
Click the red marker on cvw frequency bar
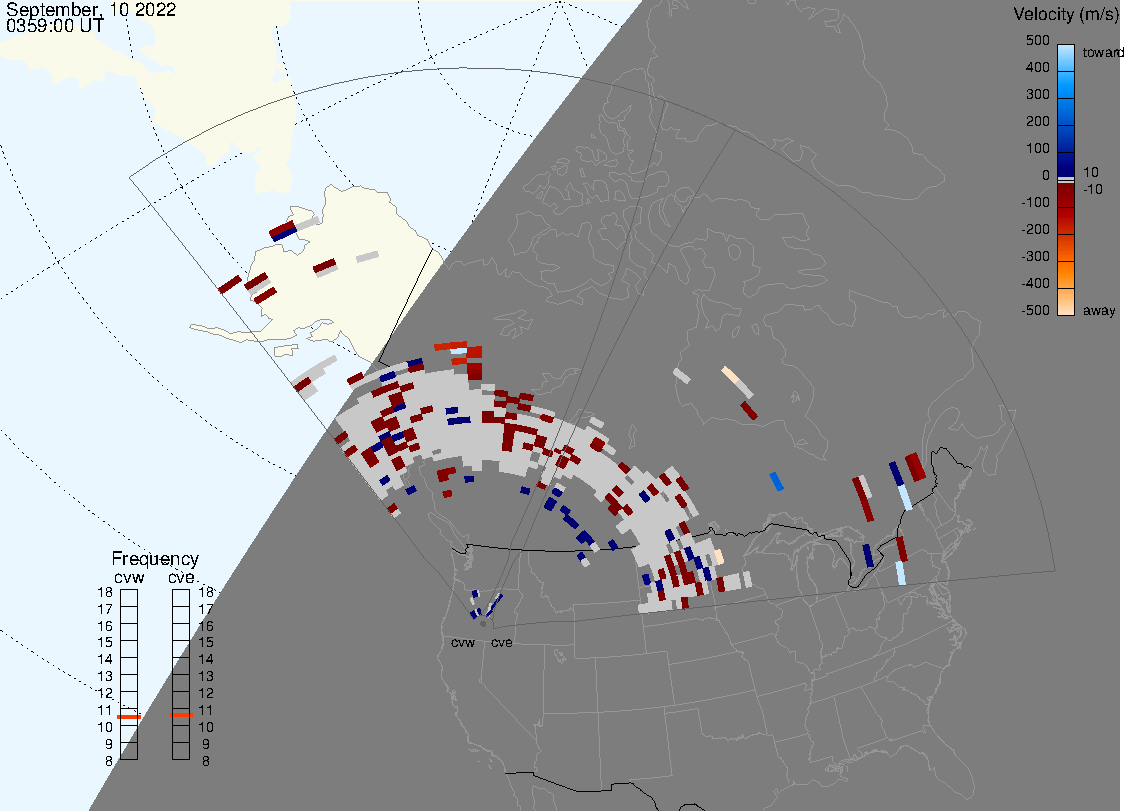pos(129,716)
